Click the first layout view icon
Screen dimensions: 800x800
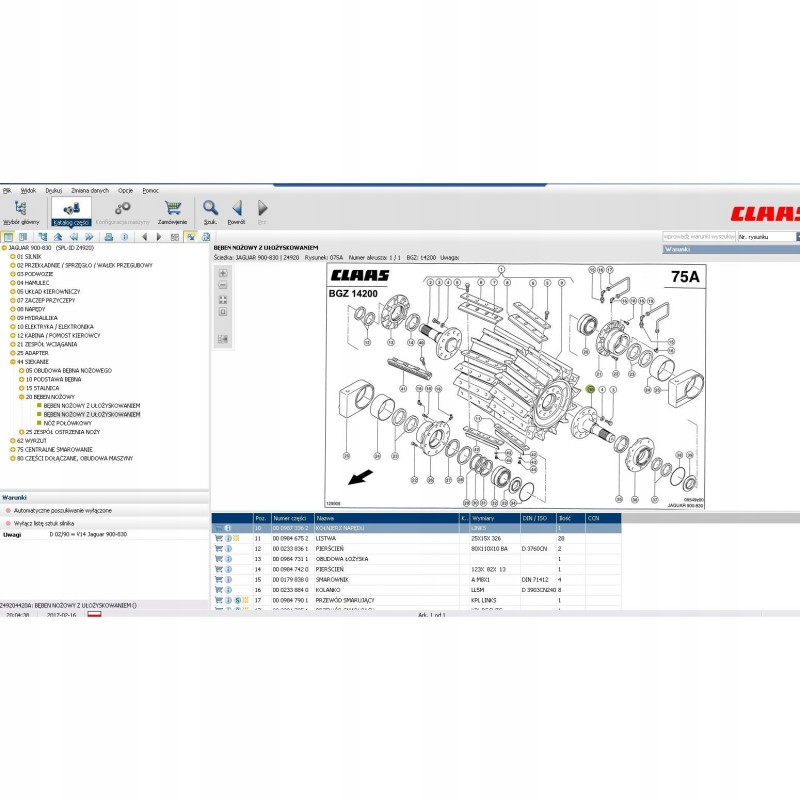[8, 237]
